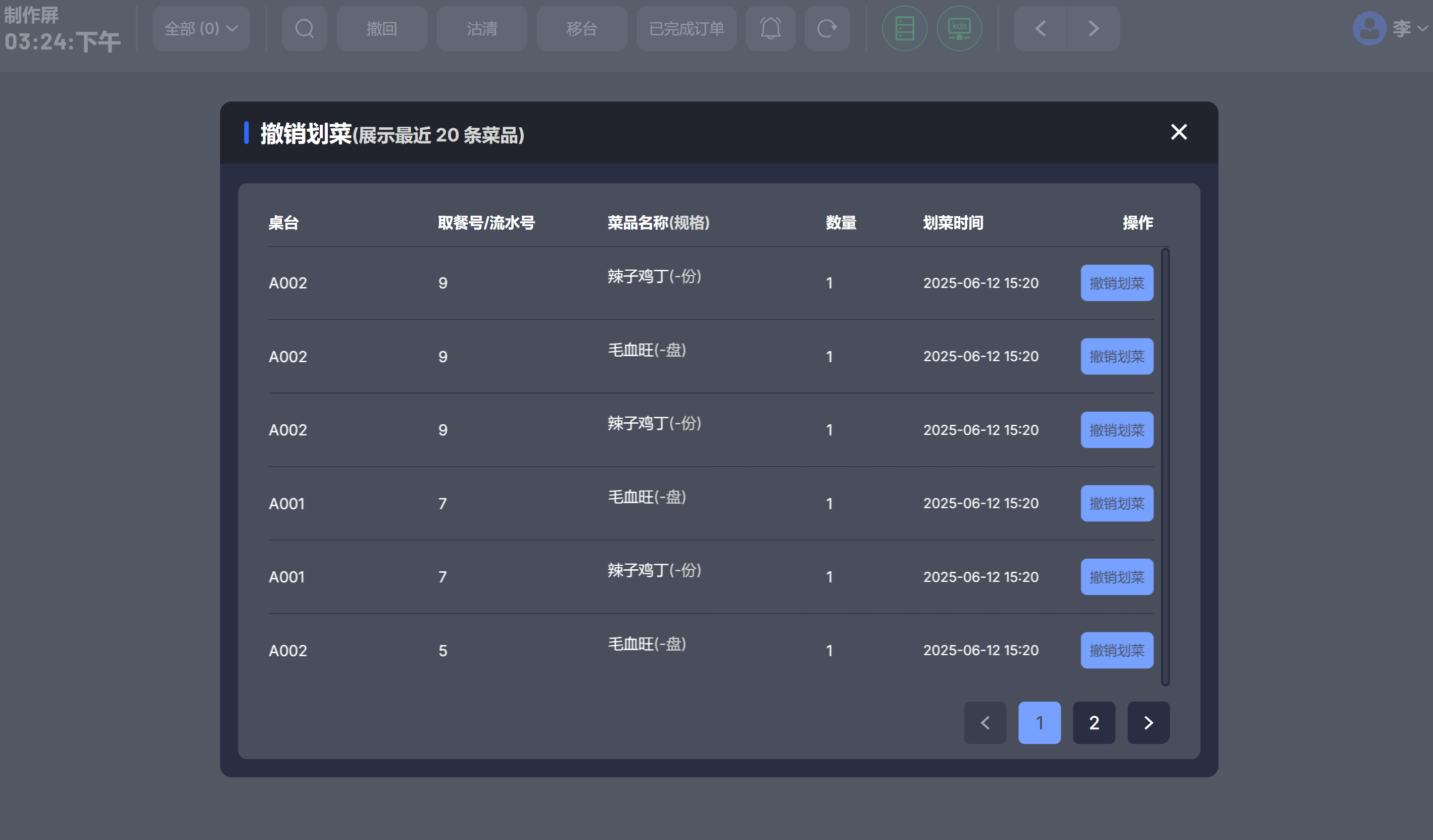Open 已完成订单 completed orders
This screenshot has height=840, width=1433.
point(686,28)
